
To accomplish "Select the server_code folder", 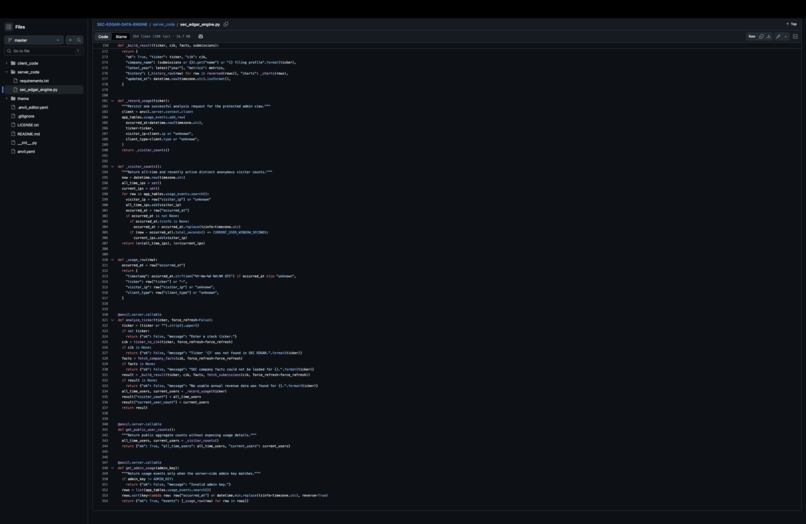I will (28, 72).
